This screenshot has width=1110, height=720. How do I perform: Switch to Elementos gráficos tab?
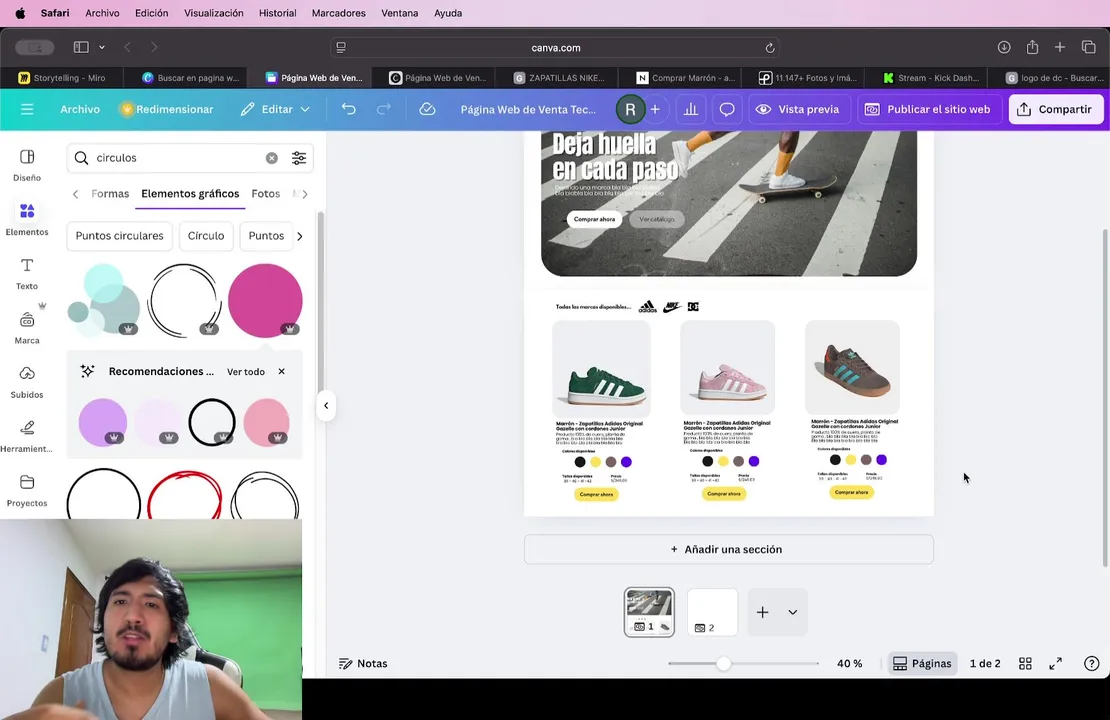click(190, 193)
